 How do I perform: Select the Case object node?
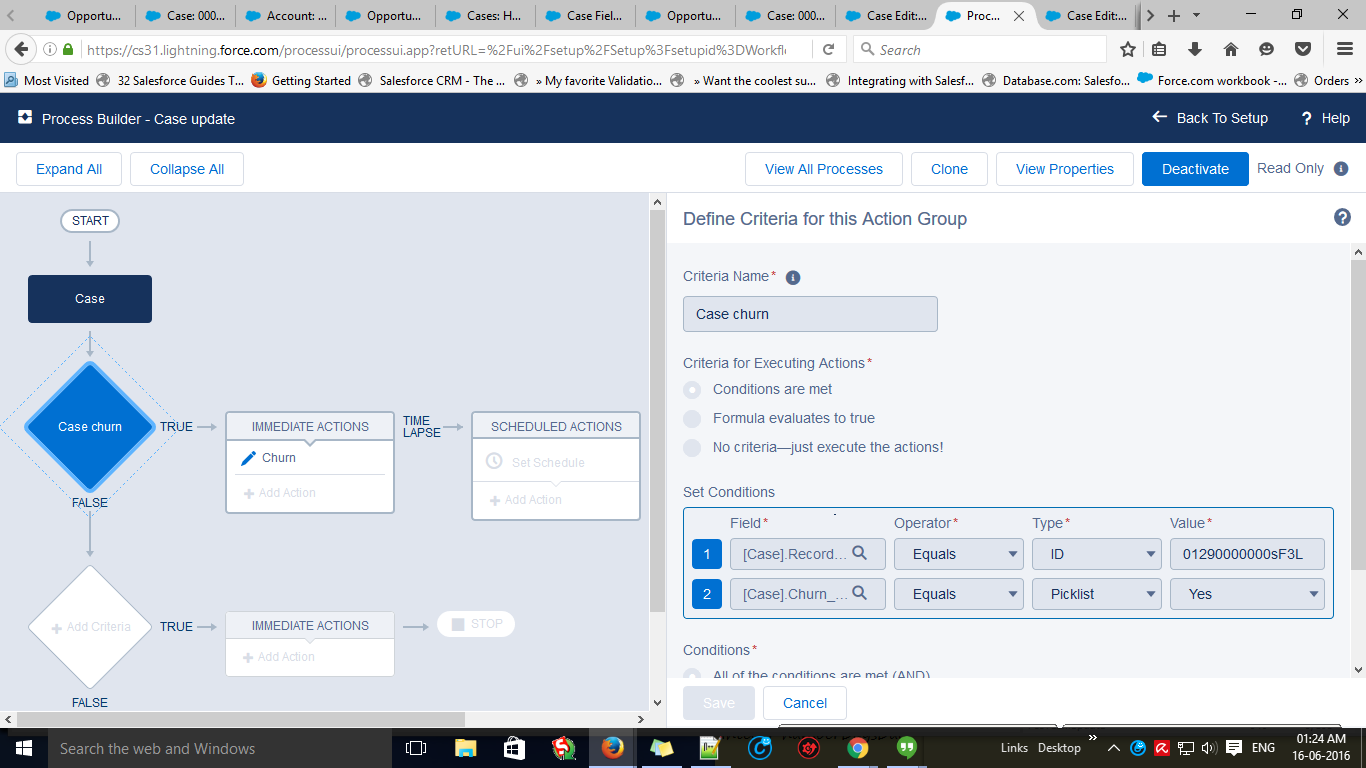coord(90,299)
